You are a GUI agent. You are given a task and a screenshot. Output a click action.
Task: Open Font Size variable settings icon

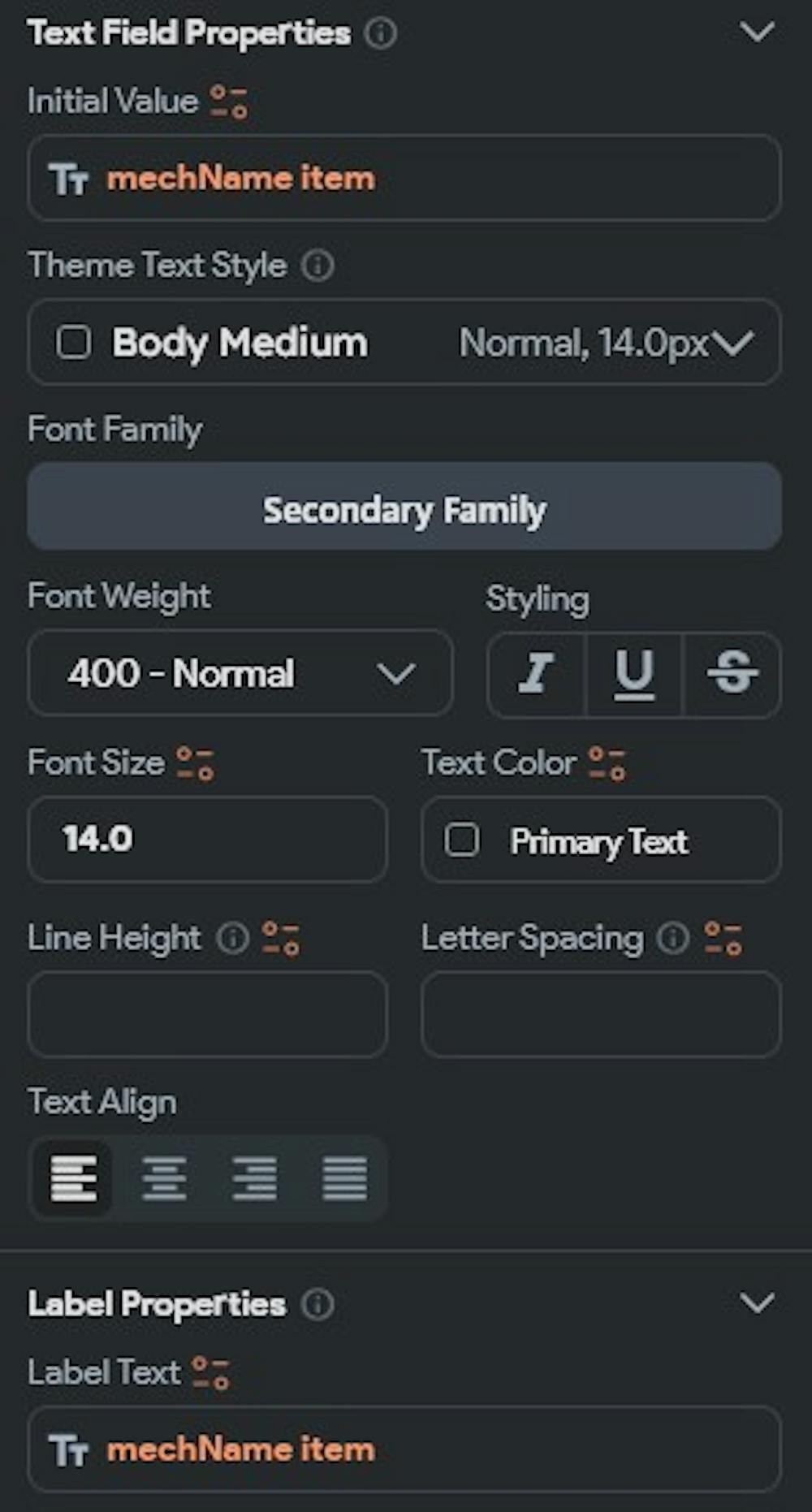click(x=196, y=763)
